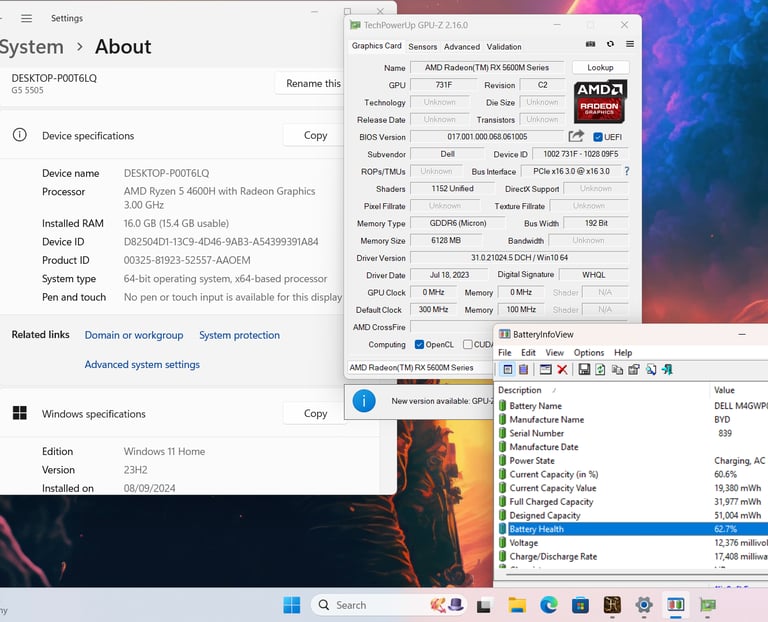Screen dimensions: 768x622
Task: Click the Settings gear taskbar icon
Action: (x=644, y=605)
